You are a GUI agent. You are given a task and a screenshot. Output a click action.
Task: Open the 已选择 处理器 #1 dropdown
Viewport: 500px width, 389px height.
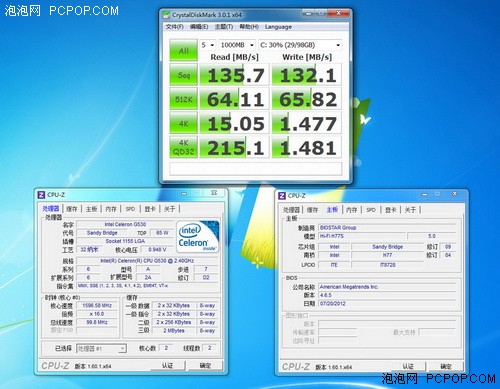101,349
